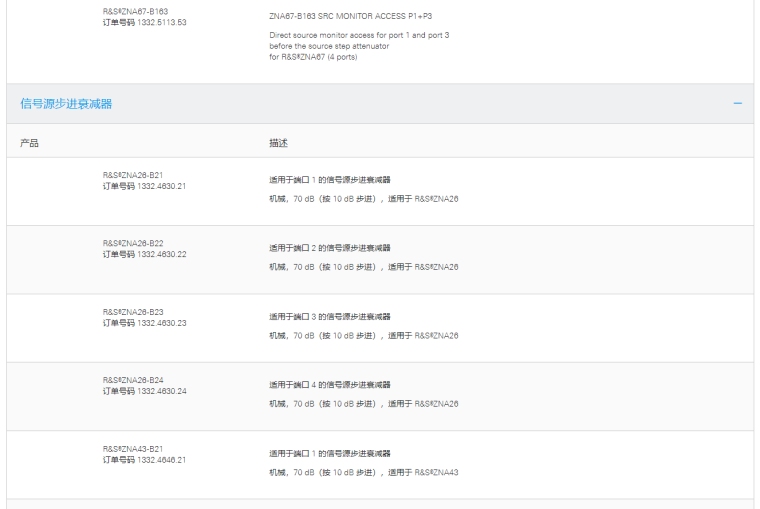The image size is (760, 509).
Task: Click the 产品 column header
Action: [x=30, y=143]
